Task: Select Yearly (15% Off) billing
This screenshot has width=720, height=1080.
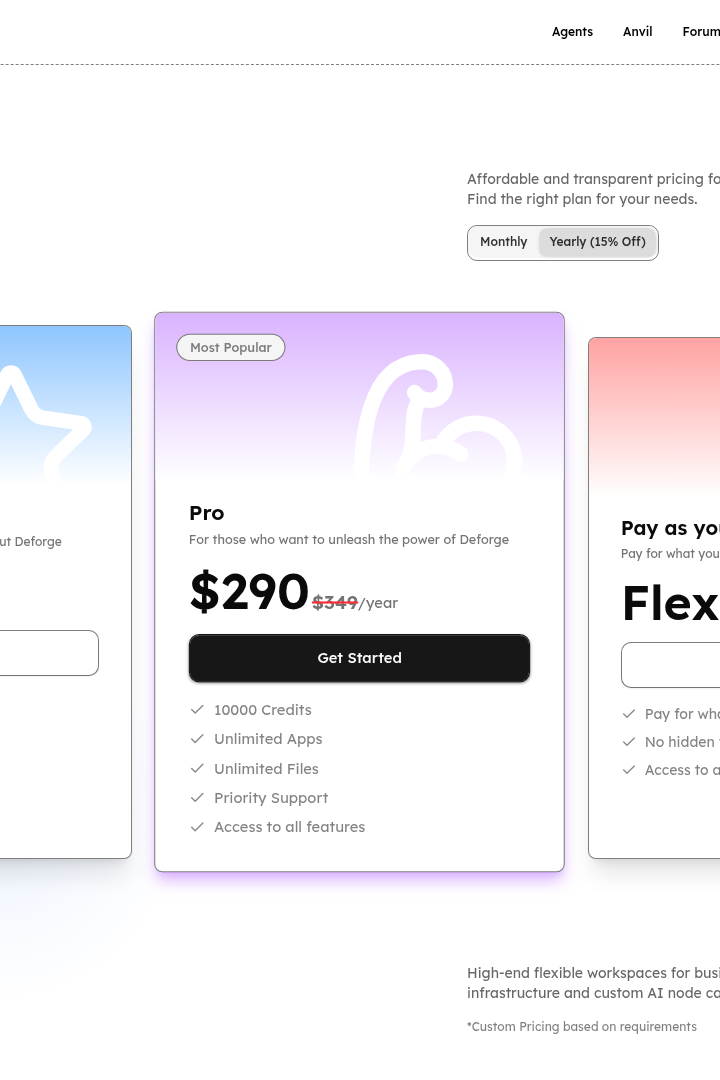Action: (597, 242)
